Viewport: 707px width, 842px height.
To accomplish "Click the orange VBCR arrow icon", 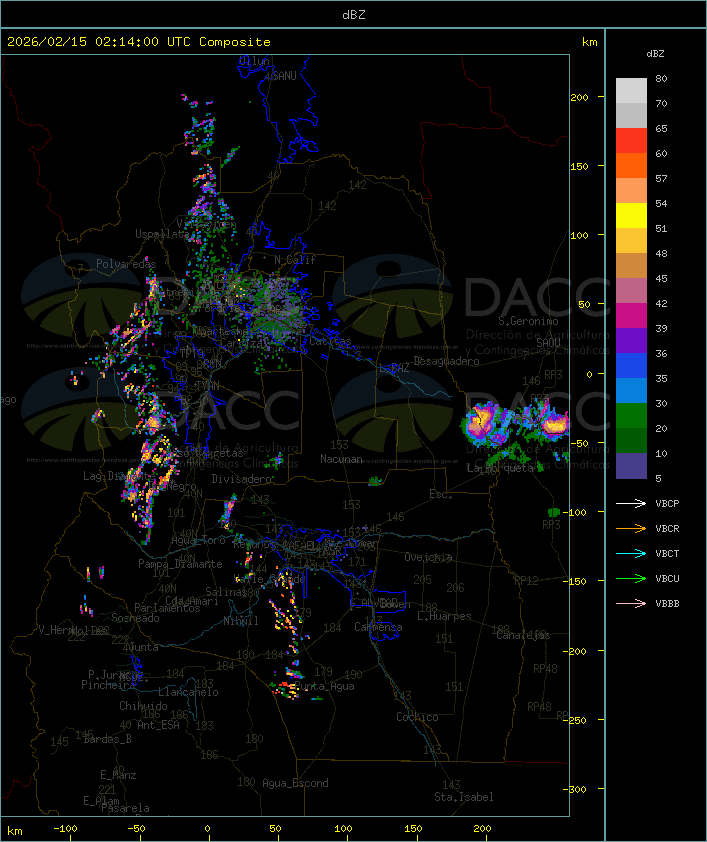I will click(x=631, y=528).
